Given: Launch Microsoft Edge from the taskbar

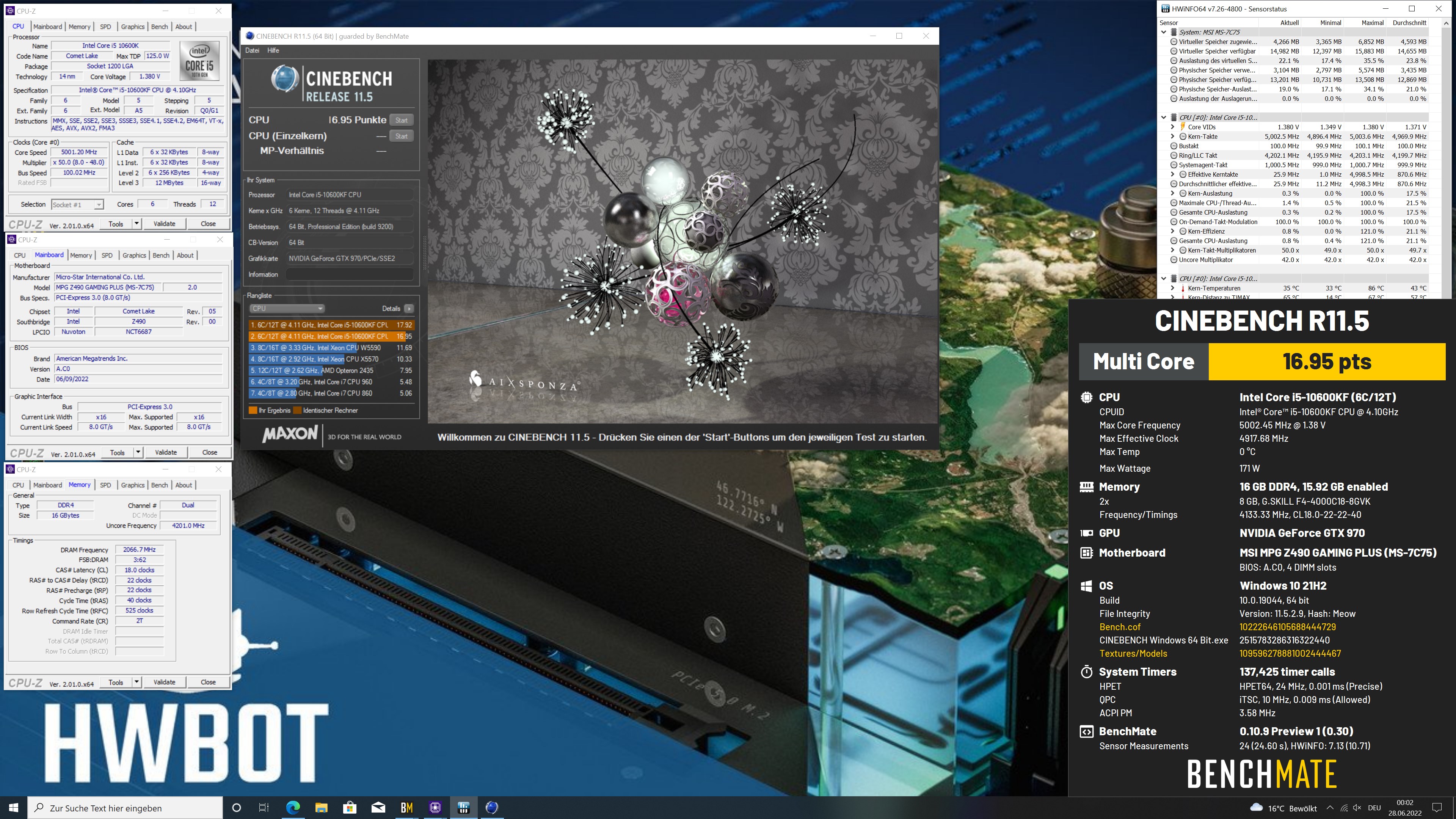Looking at the screenshot, I should coord(293,808).
